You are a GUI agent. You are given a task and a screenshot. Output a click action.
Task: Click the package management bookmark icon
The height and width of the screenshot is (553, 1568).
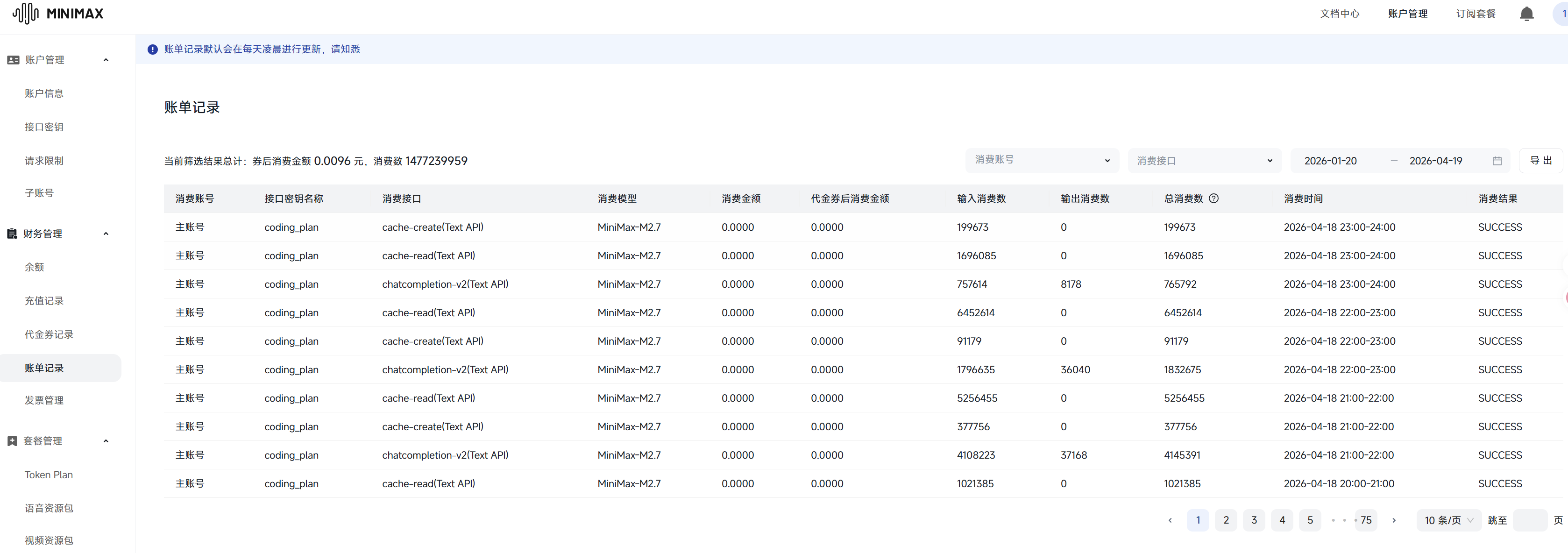pos(12,441)
